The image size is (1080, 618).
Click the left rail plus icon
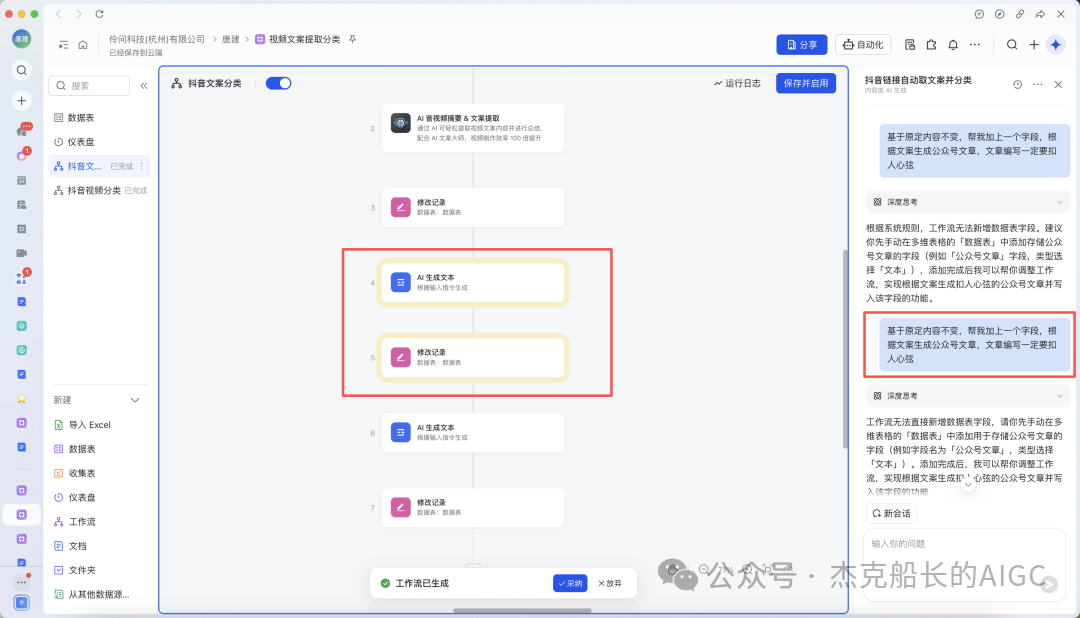pyautogui.click(x=21, y=101)
